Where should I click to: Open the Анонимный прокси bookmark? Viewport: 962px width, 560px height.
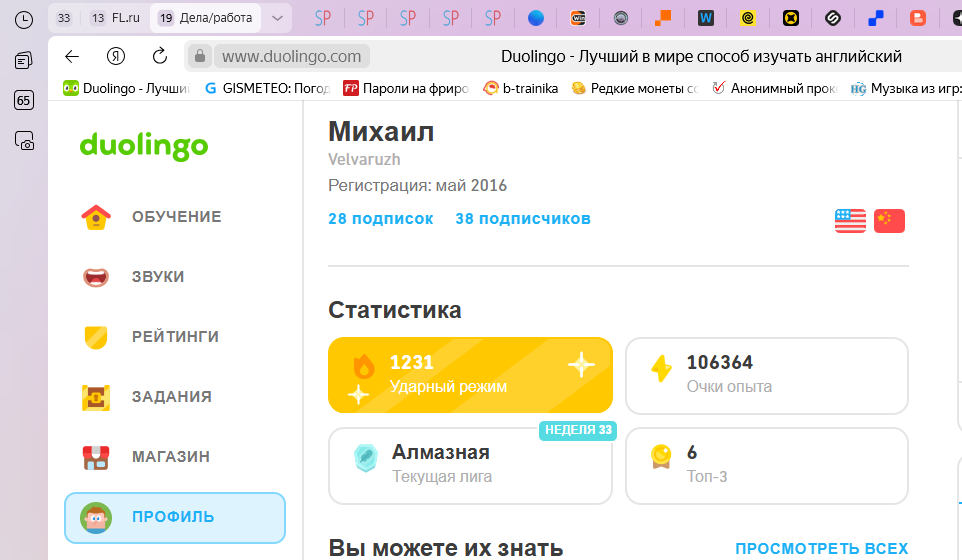774,88
